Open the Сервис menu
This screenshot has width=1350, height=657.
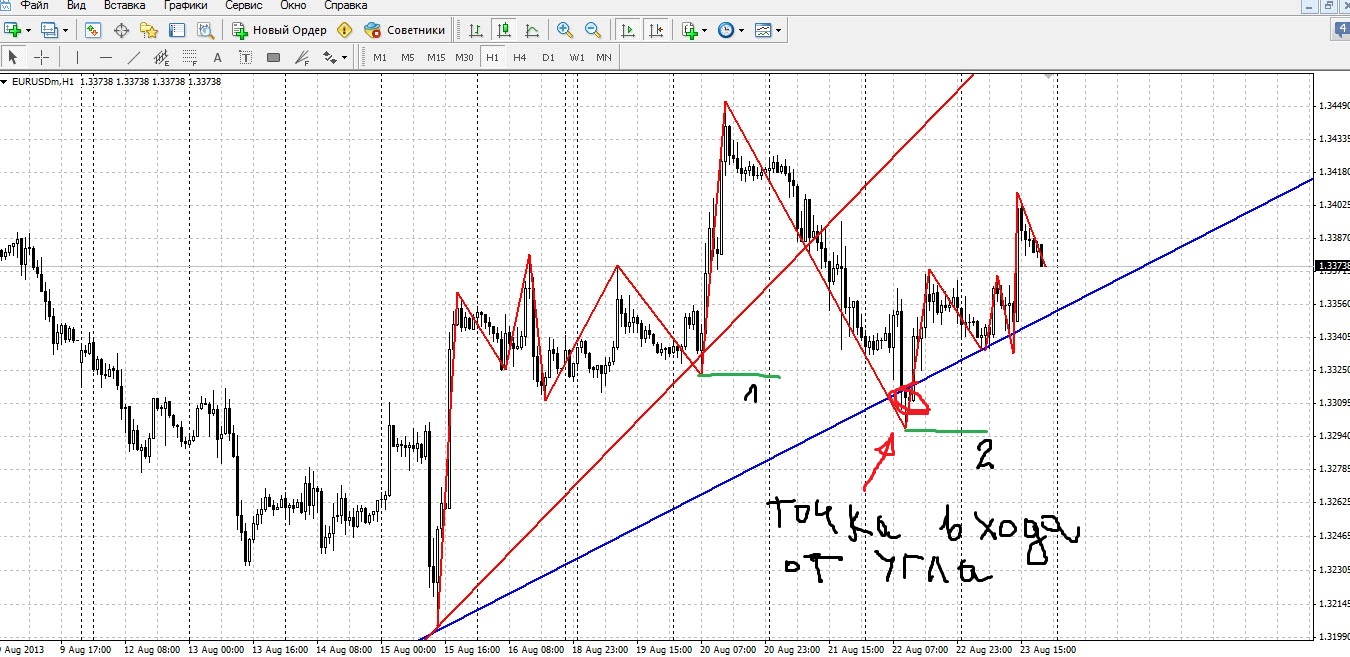pos(244,5)
